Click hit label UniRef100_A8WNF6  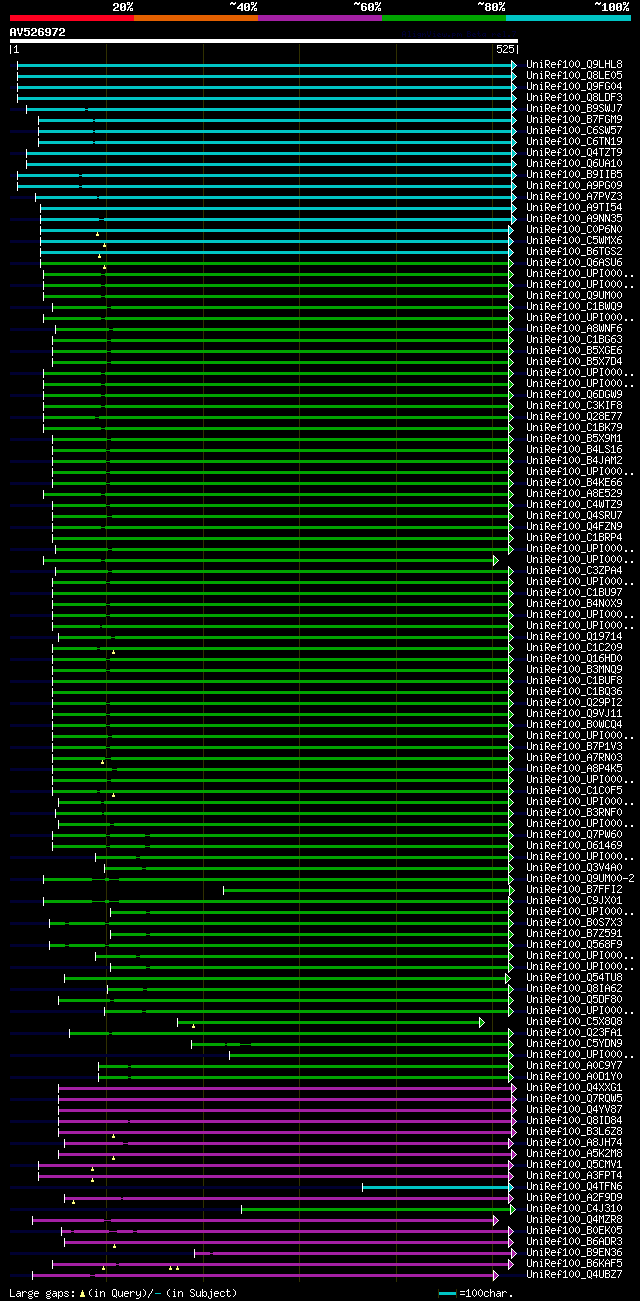[574, 329]
